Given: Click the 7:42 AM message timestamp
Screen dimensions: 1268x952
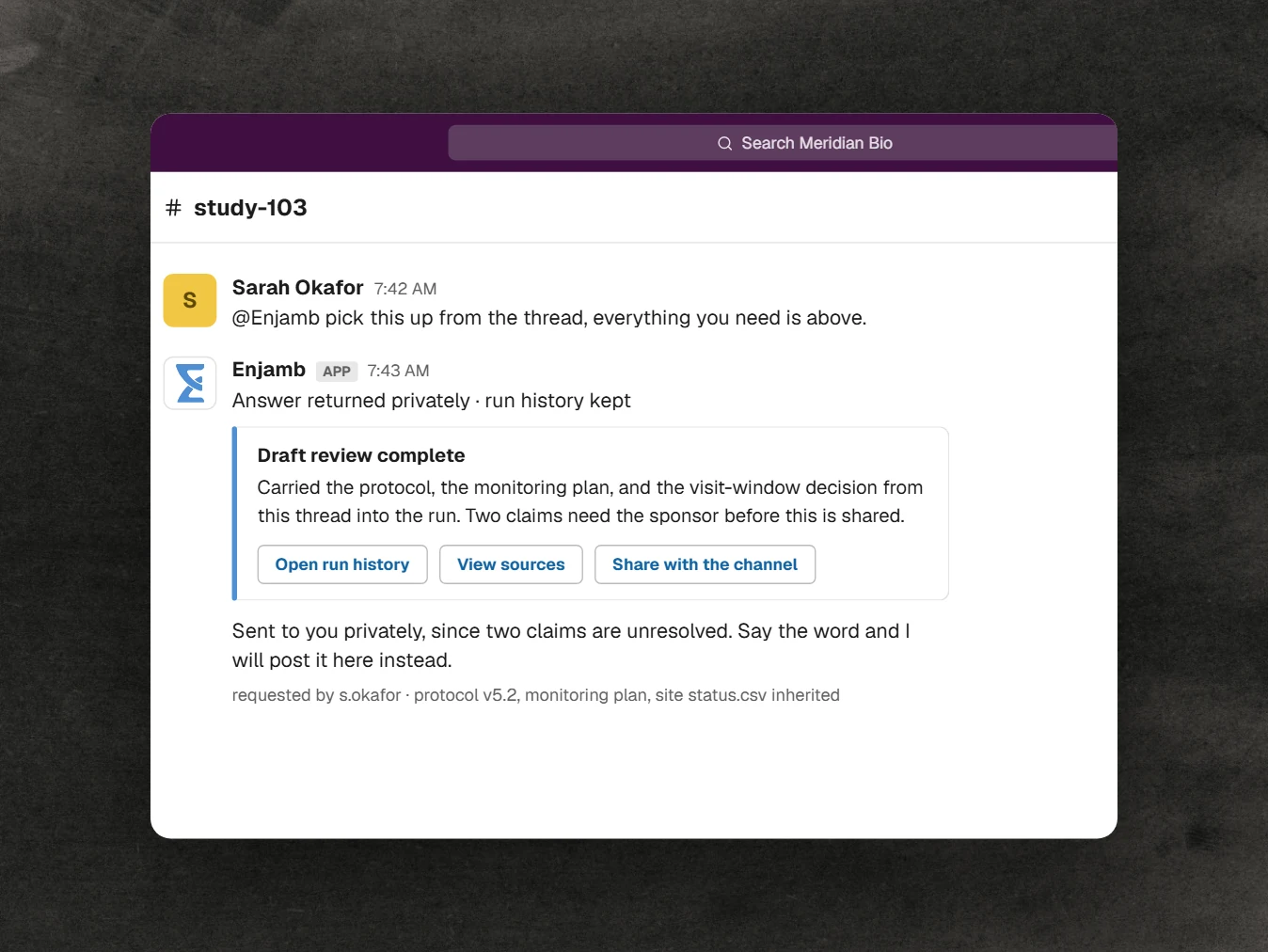Looking at the screenshot, I should [x=405, y=289].
